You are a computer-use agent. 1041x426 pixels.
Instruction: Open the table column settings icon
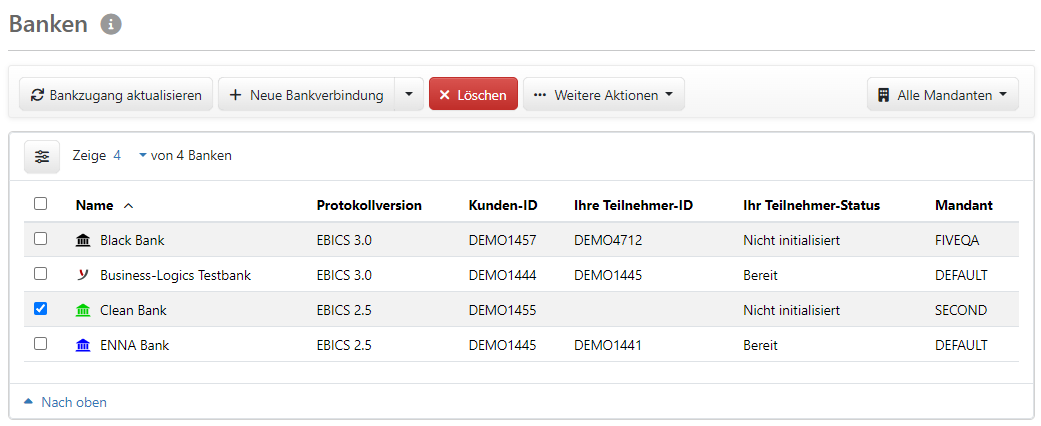[x=41, y=156]
